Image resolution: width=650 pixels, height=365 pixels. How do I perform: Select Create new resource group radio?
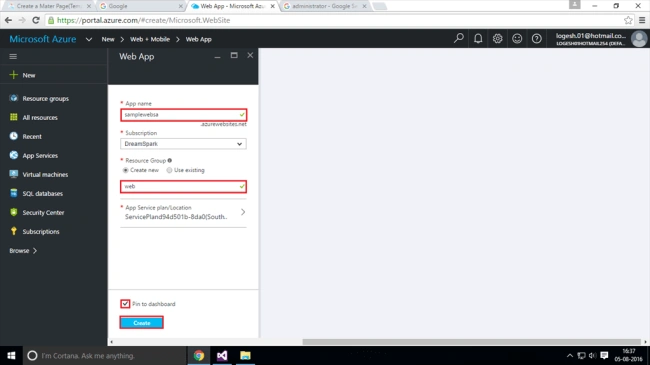125,170
